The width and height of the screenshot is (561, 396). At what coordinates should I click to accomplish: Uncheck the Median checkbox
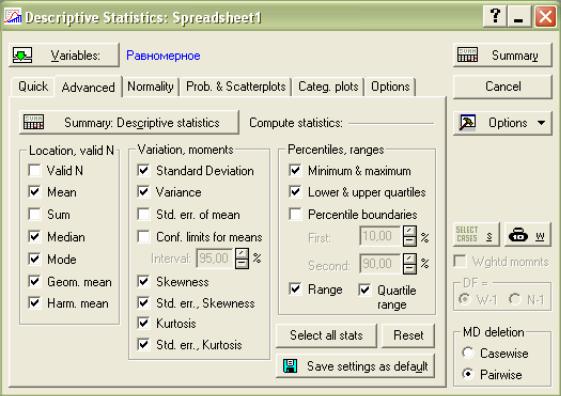(x=35, y=236)
